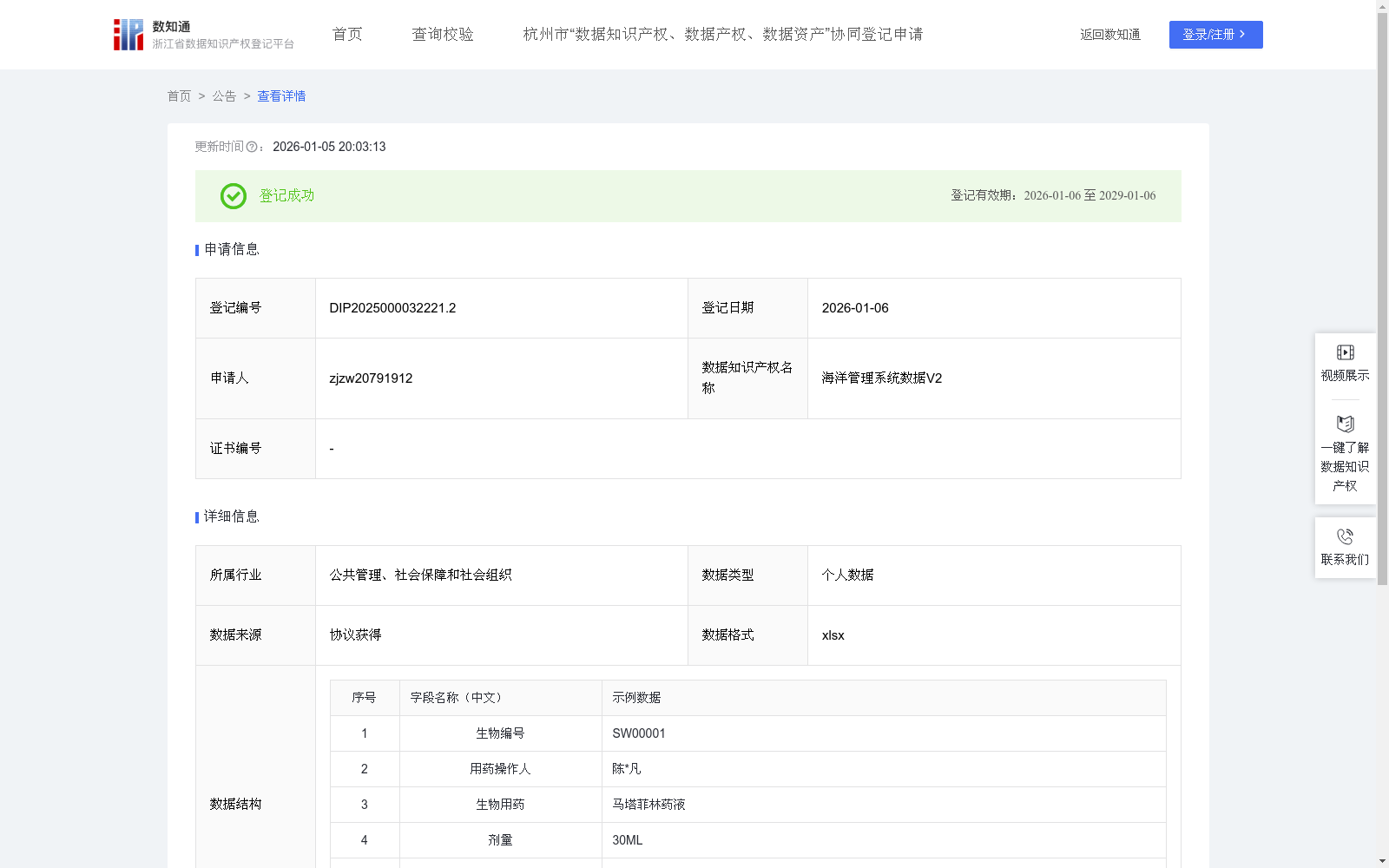1389x868 pixels.
Task: Click sample data 30ML
Action: (628, 840)
